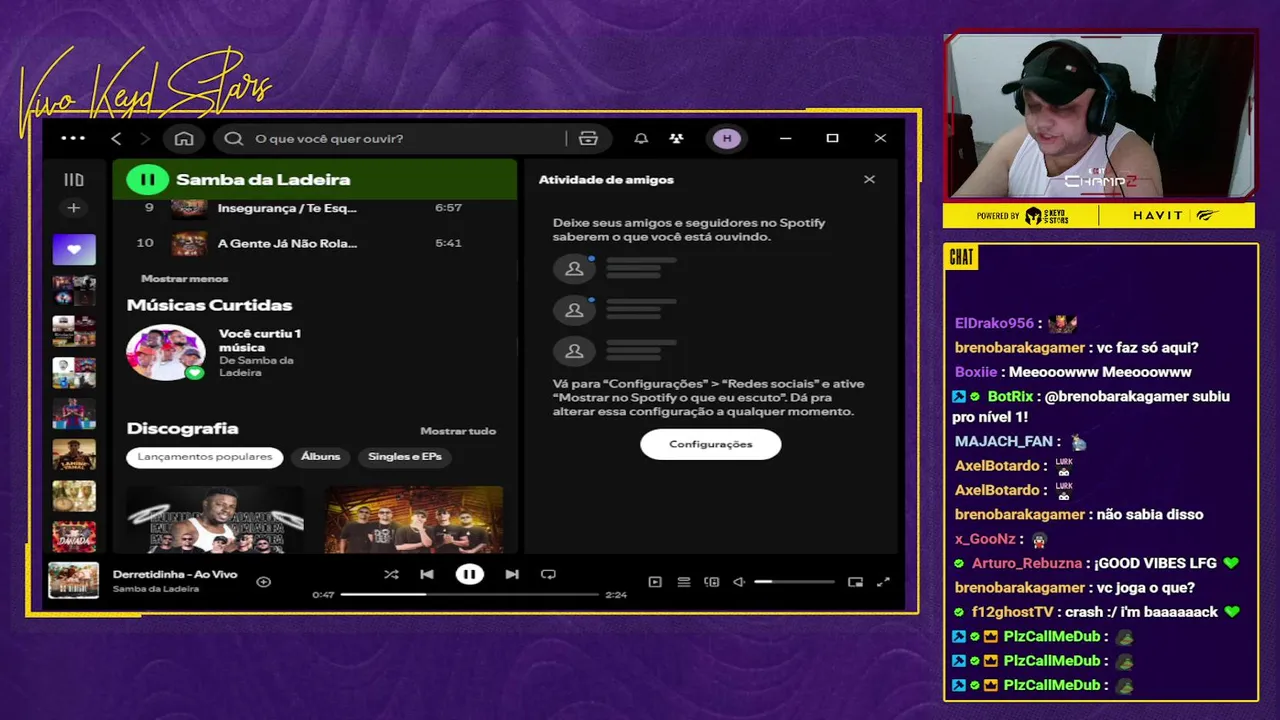Play track 10 A Gente Já Não Rola...
The image size is (1280, 720).
(314, 243)
